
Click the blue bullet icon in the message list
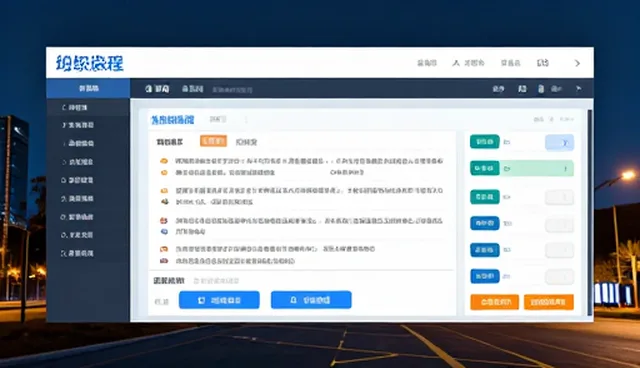[164, 231]
